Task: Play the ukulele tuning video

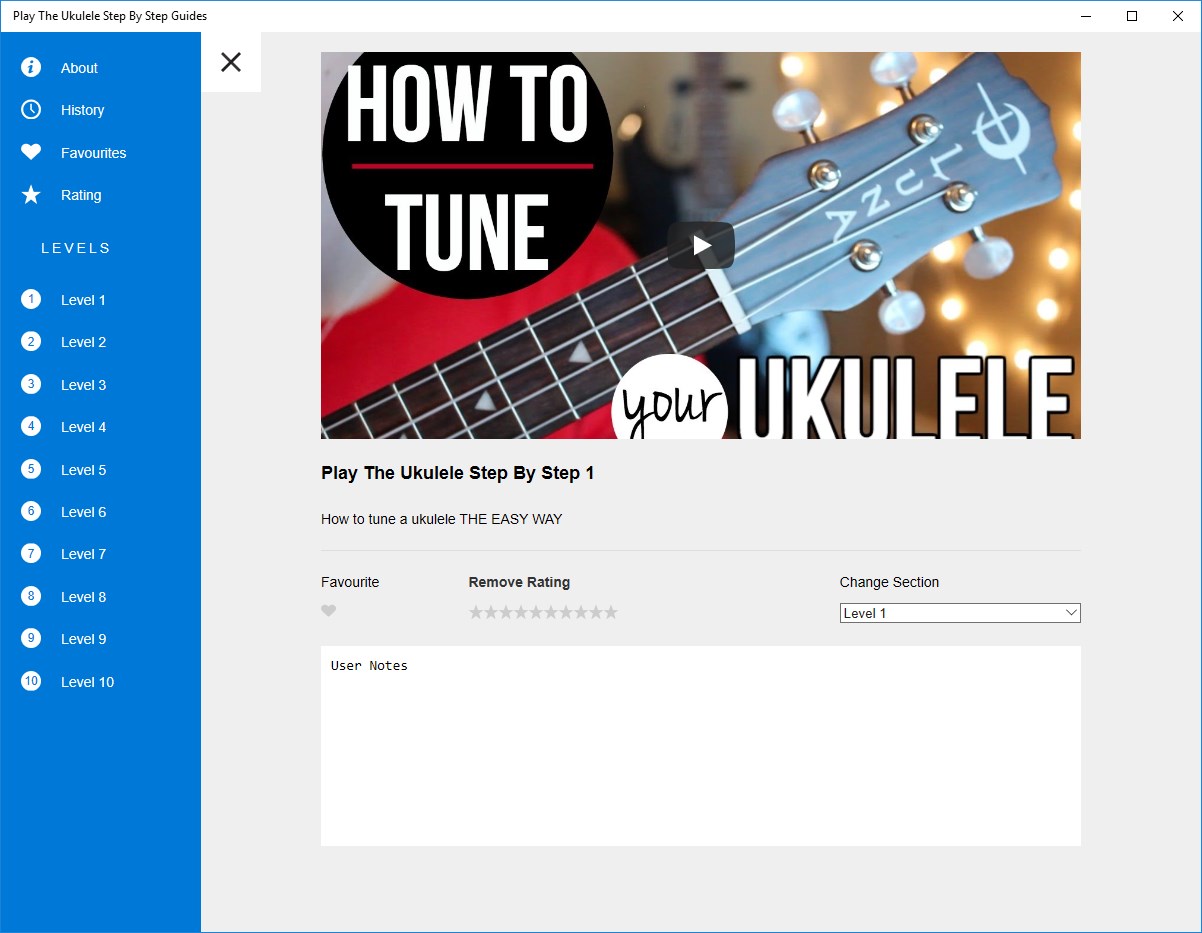Action: (700, 244)
